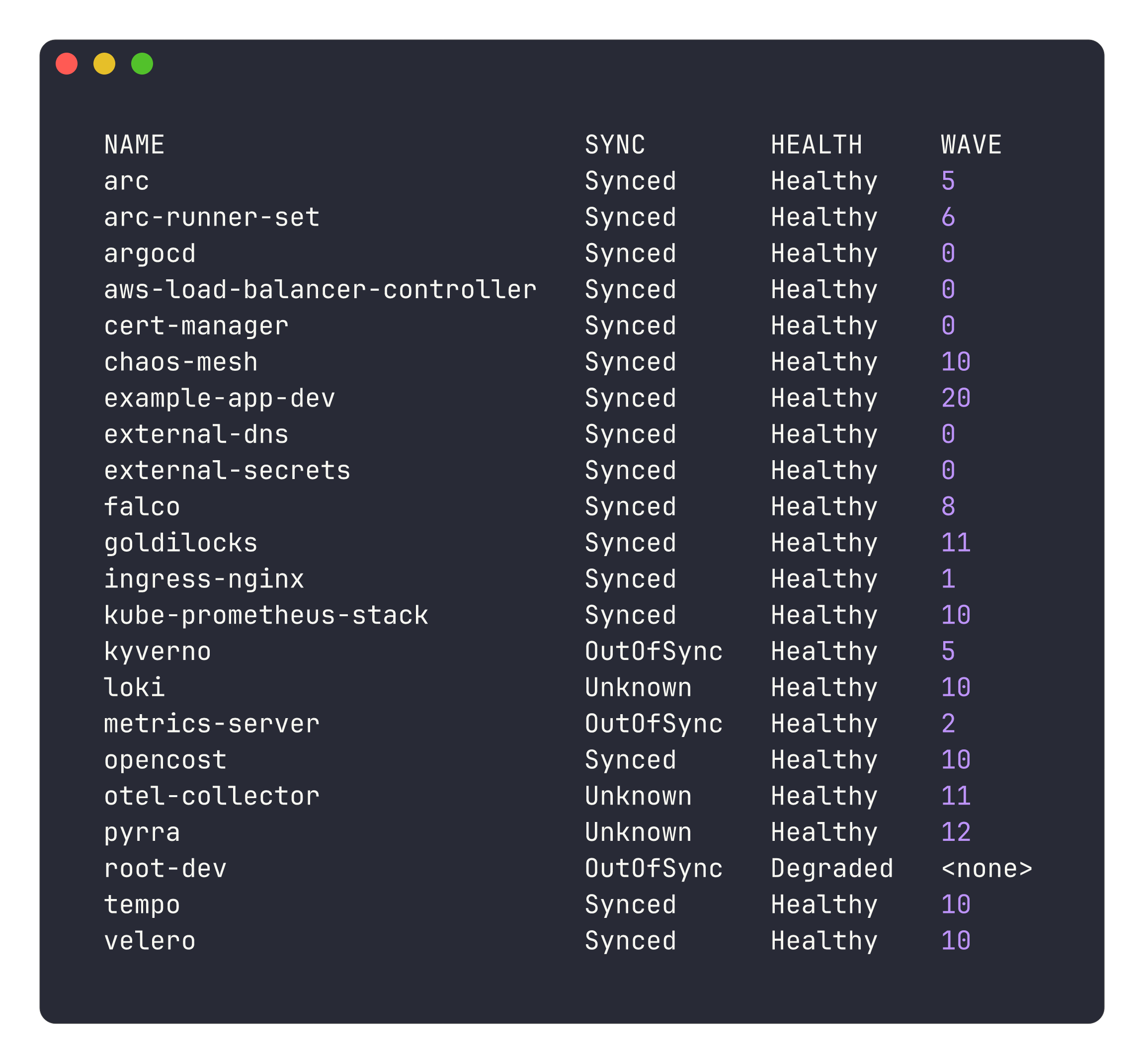Click wave value 20 for example-app-dev
The image size is (1145, 1064).
pos(956,398)
